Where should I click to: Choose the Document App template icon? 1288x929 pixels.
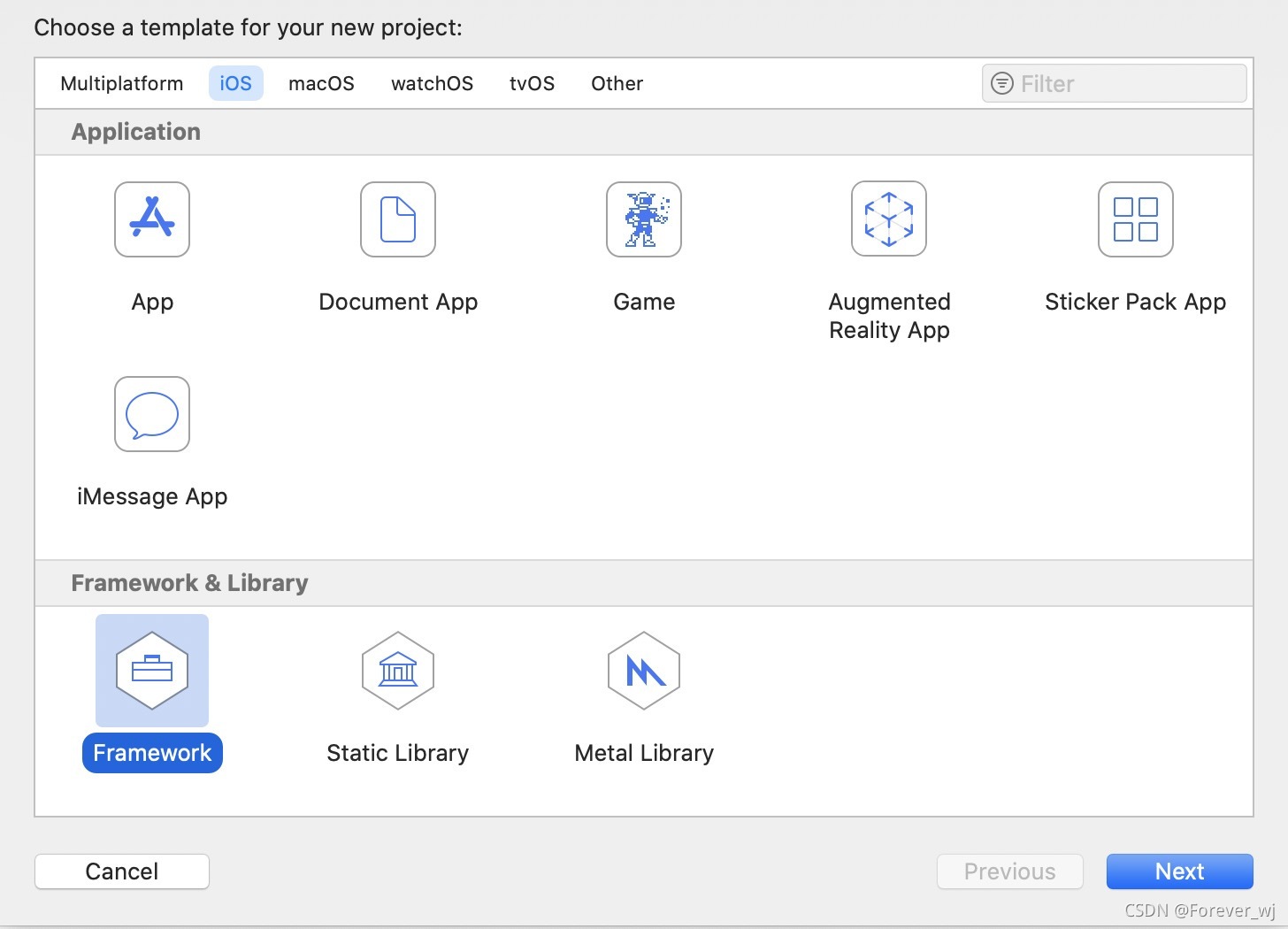(398, 219)
